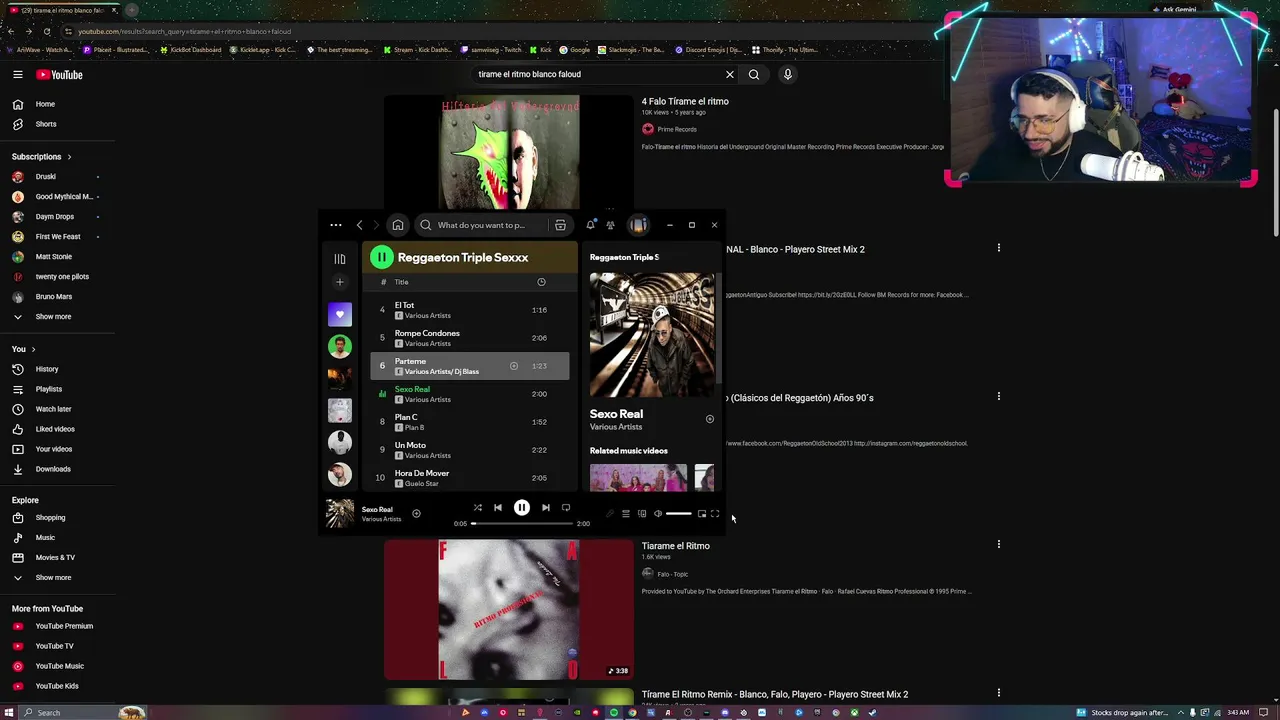Open options for Tiarame el Ritmo video
The height and width of the screenshot is (720, 1280).
click(x=998, y=545)
